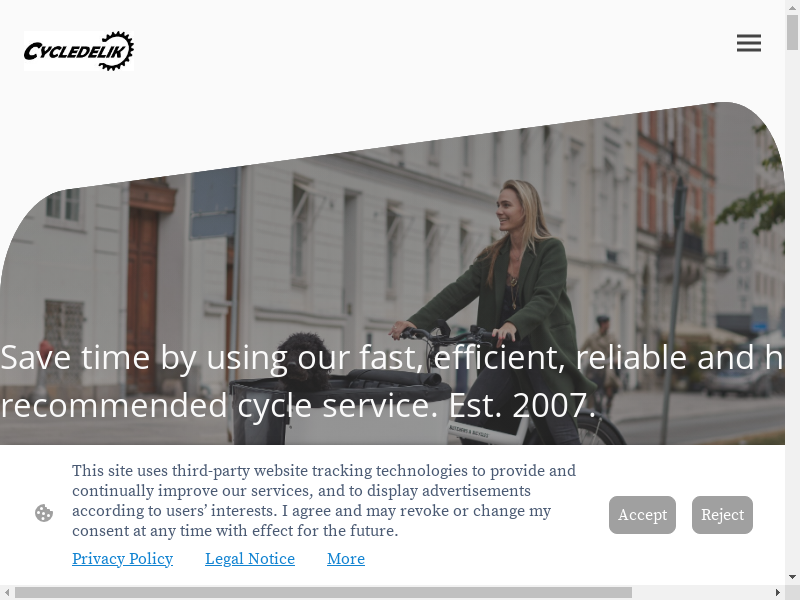
Task: Click the vertical scrollbar up arrow
Action: click(792, 6)
